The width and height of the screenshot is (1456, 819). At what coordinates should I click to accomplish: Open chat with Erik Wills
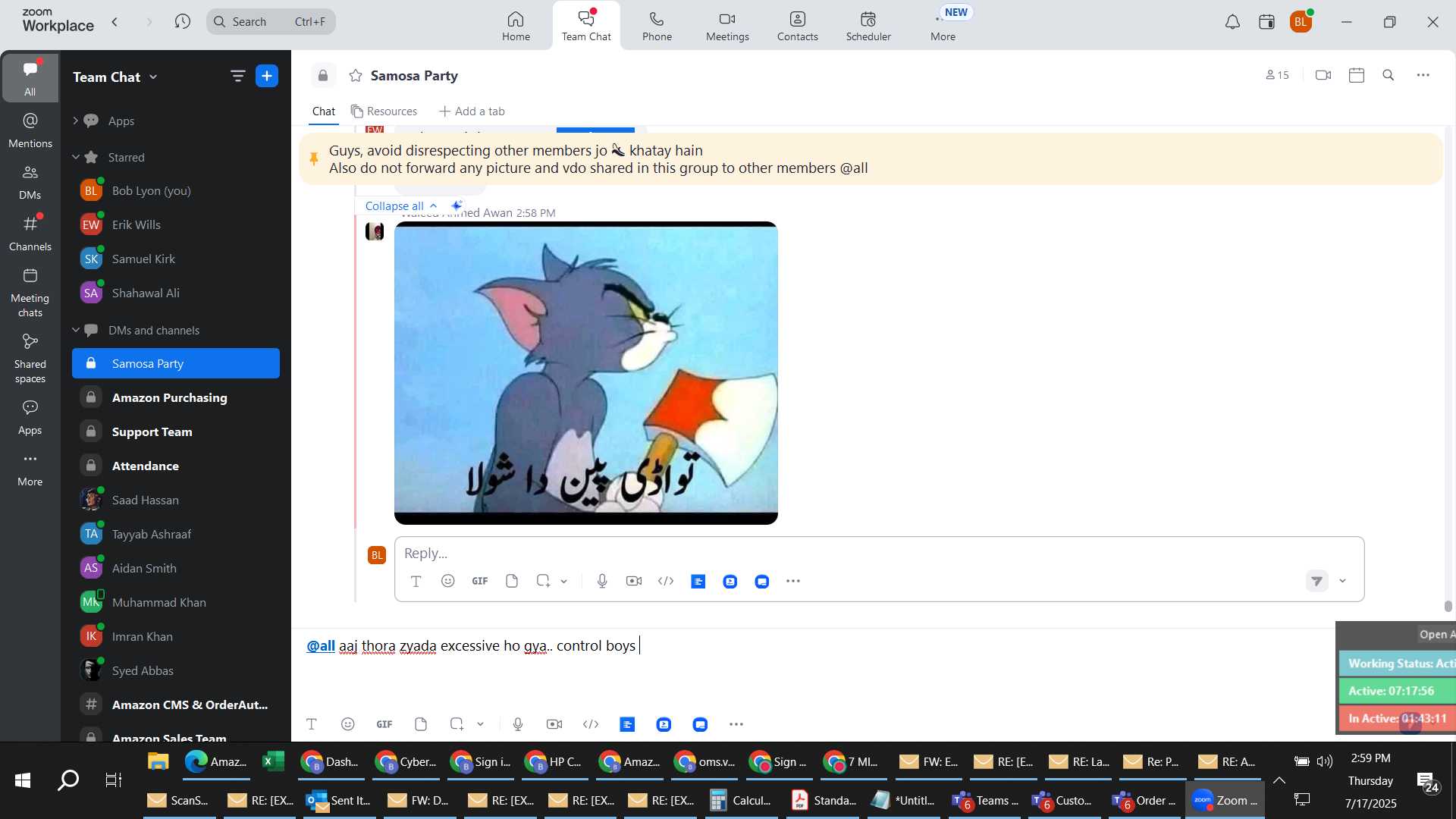pos(176,224)
